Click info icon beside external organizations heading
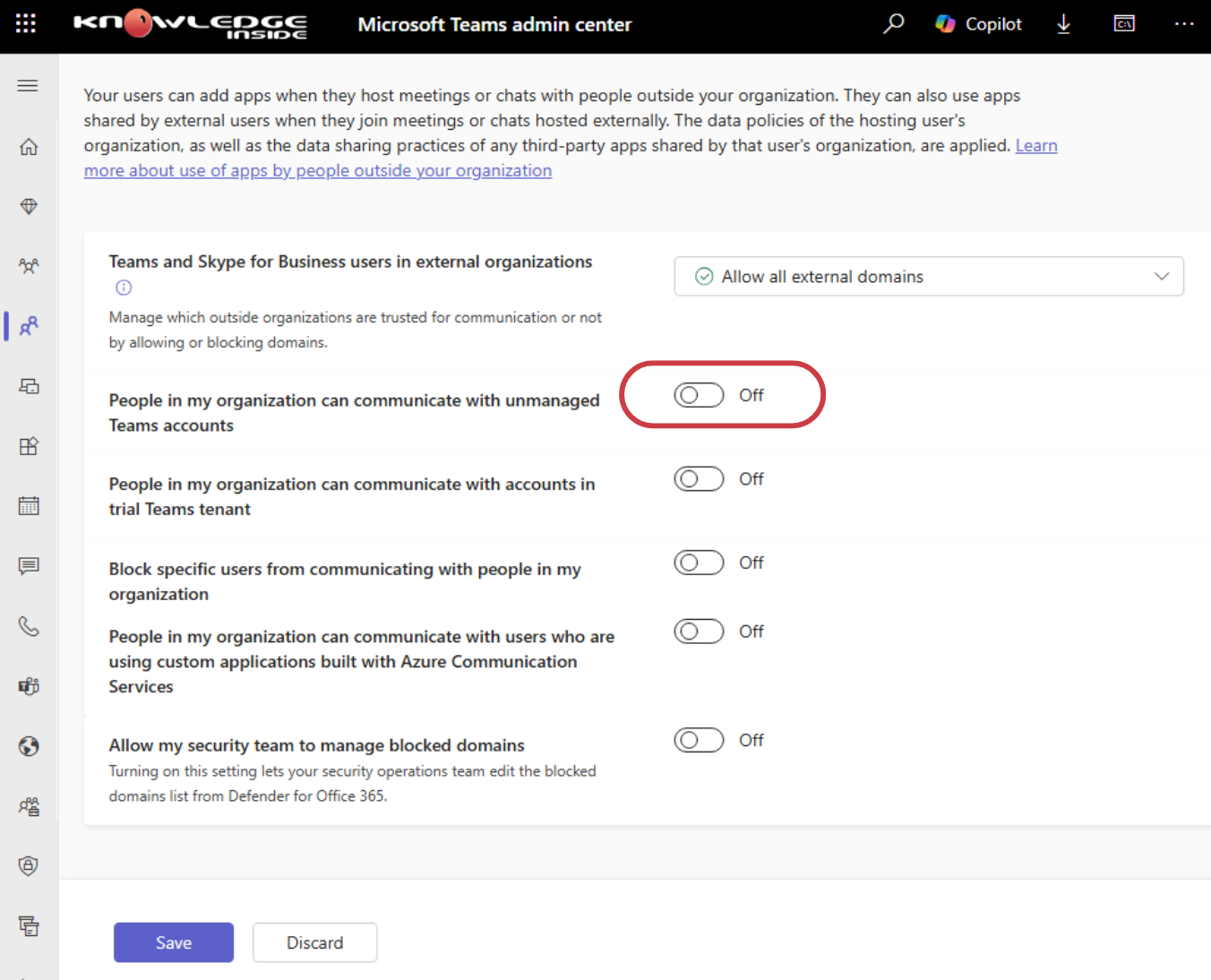1211x980 pixels. tap(124, 288)
